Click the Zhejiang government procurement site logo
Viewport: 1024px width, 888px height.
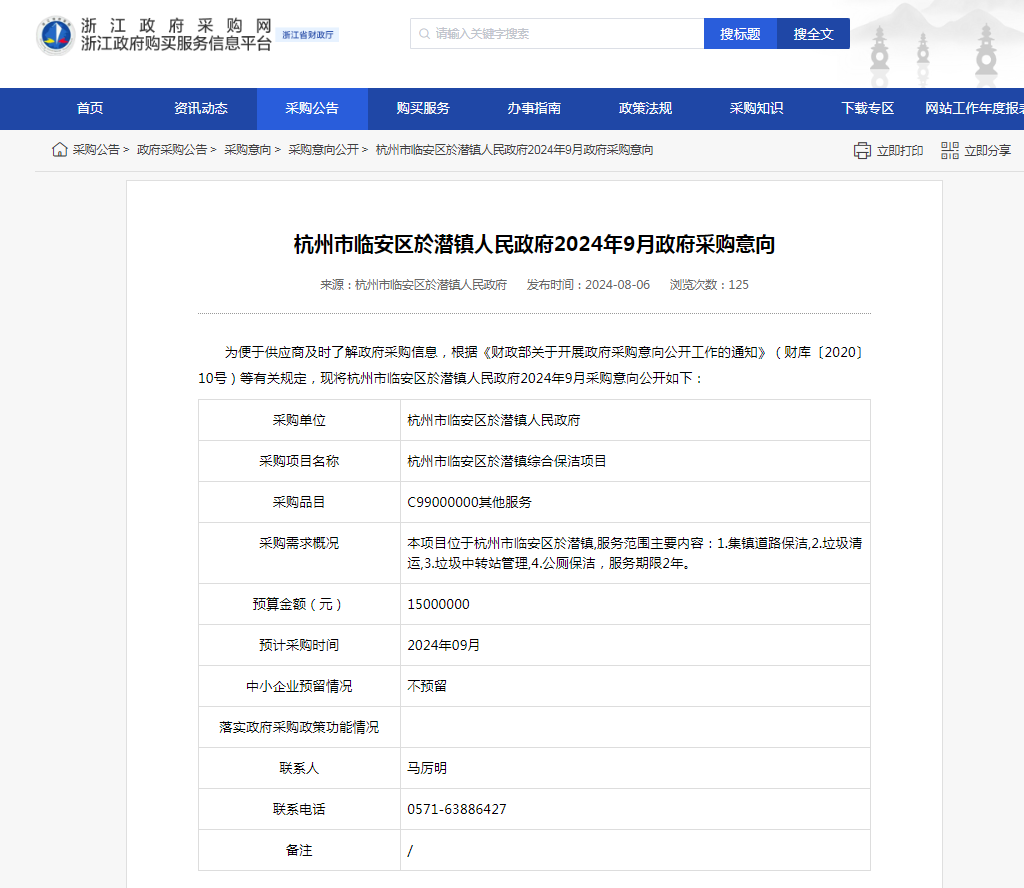56,35
